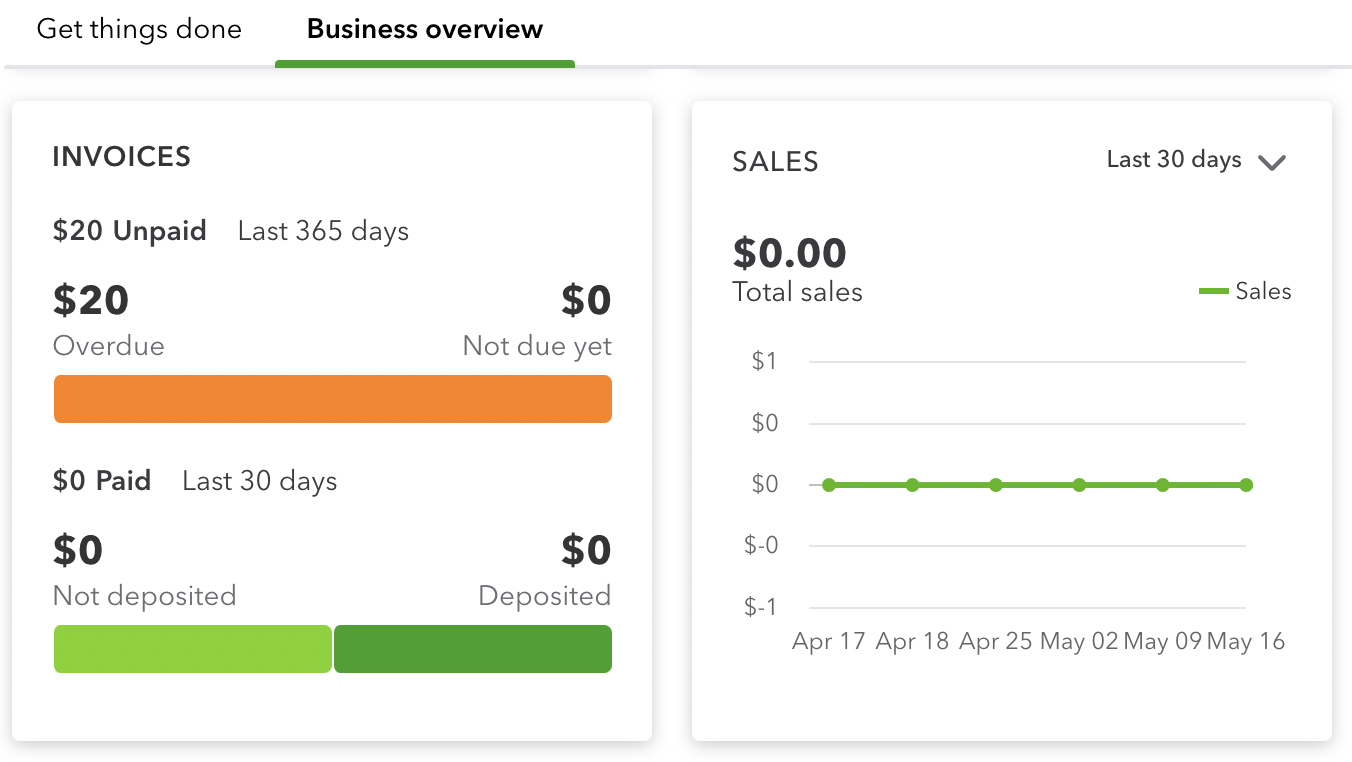Viewport: 1352px width, 762px height.
Task: Click the dark green deposited bar
Action: 472,649
